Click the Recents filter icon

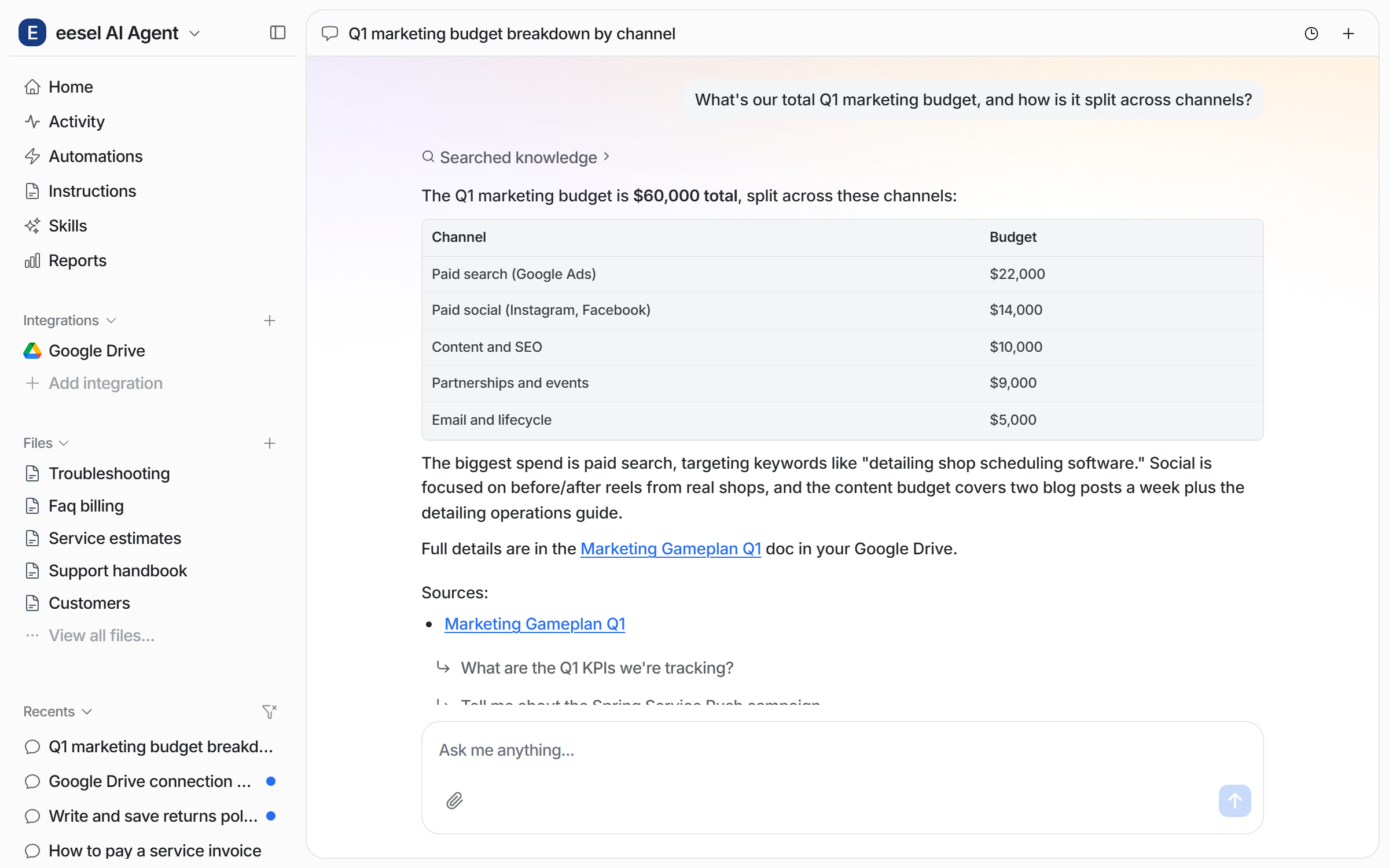(270, 711)
